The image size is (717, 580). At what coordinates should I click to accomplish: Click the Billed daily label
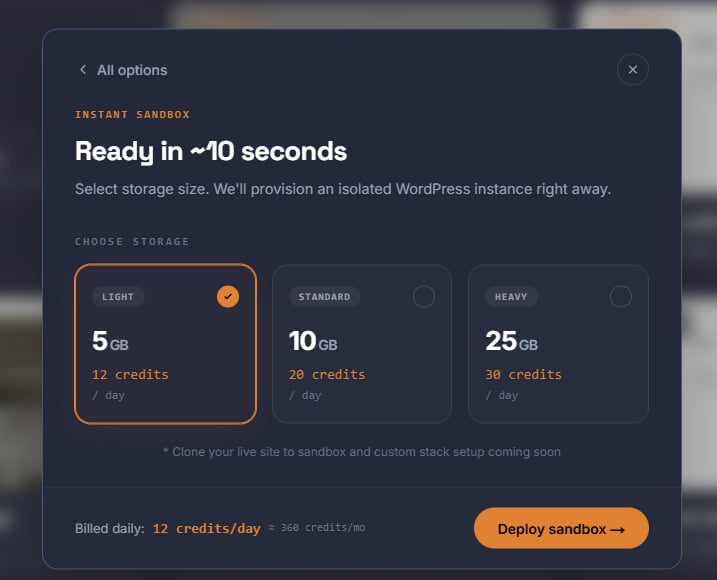click(110, 529)
